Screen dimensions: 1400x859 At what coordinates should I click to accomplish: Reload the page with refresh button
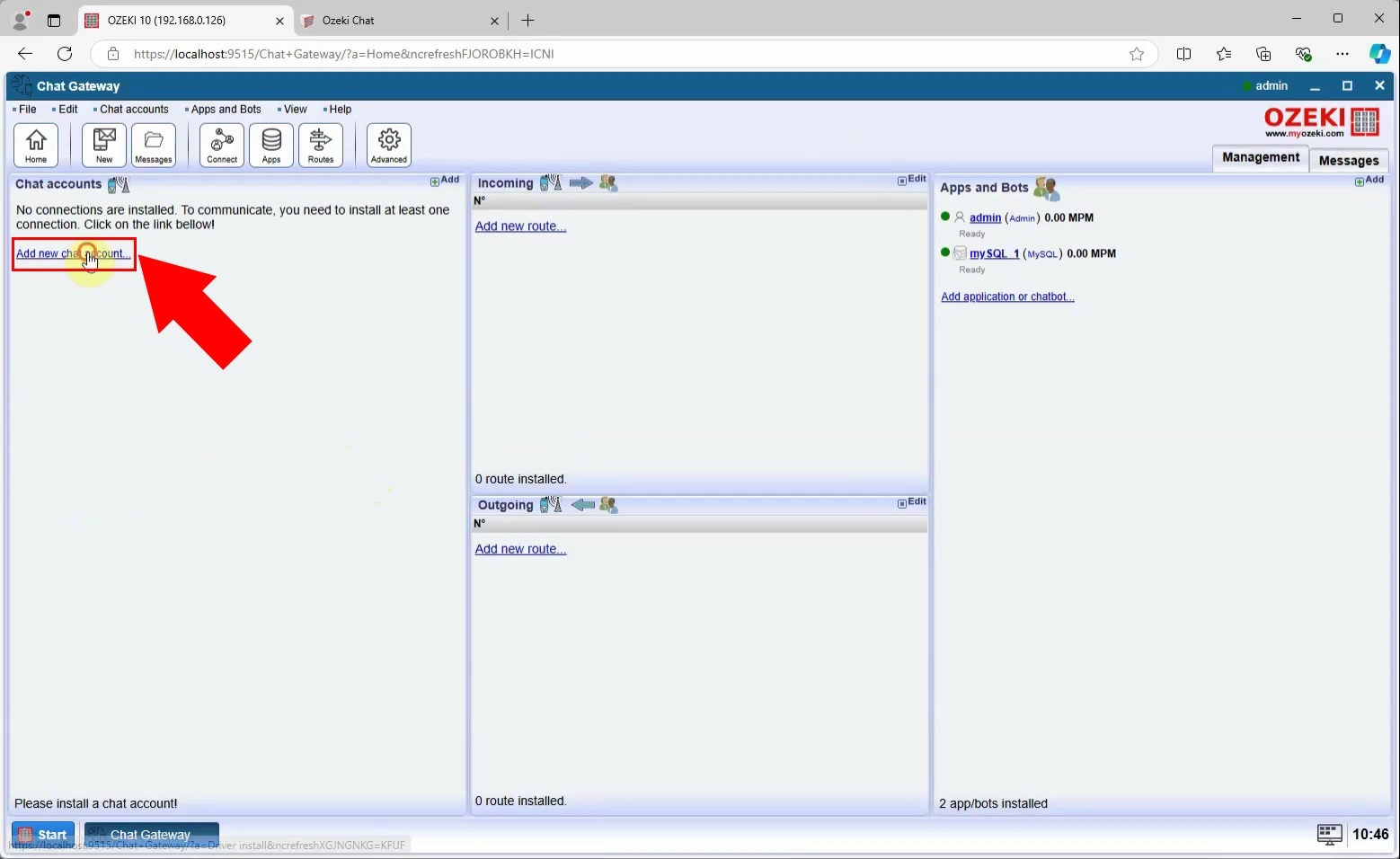(x=65, y=54)
